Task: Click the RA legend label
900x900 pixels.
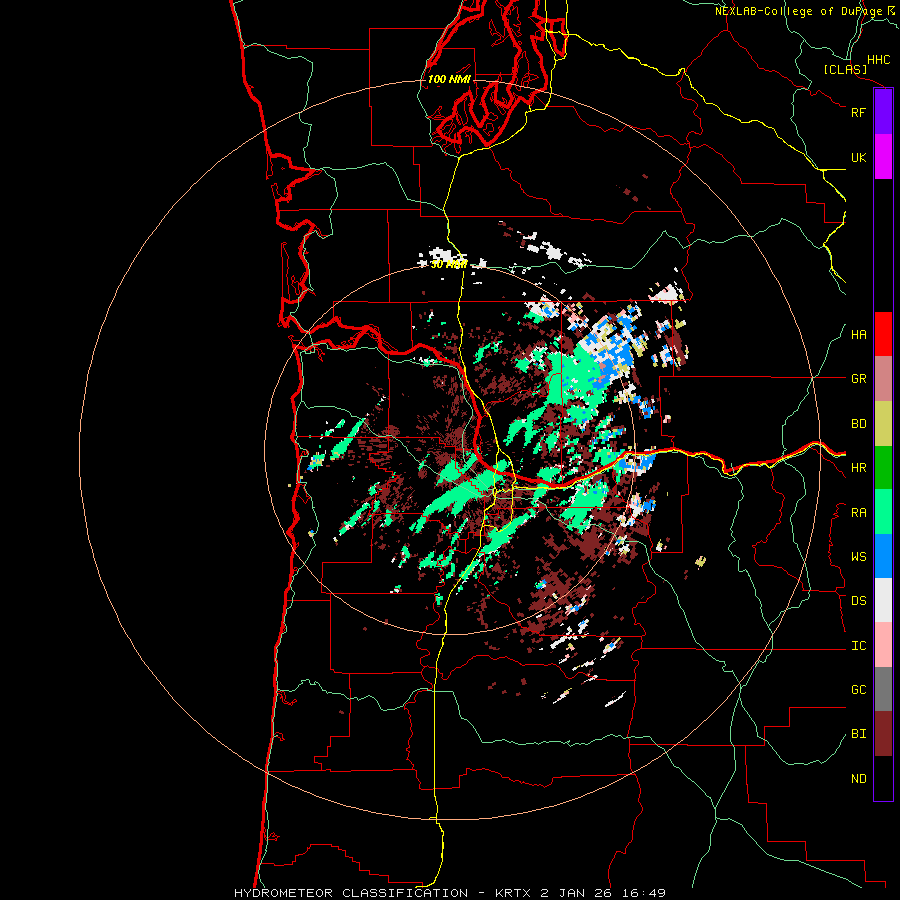Action: point(858,513)
